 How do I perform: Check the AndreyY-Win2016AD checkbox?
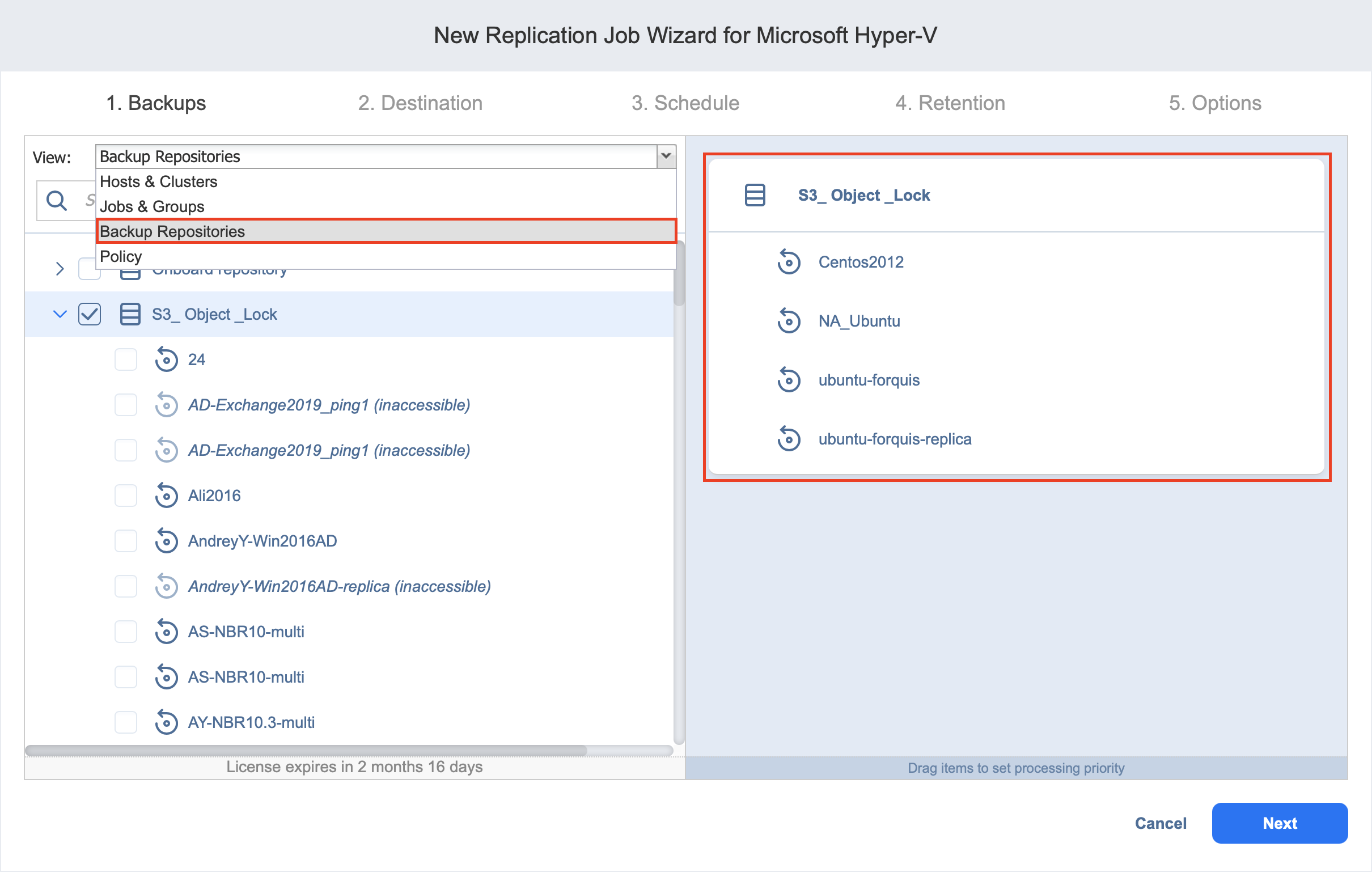click(125, 541)
